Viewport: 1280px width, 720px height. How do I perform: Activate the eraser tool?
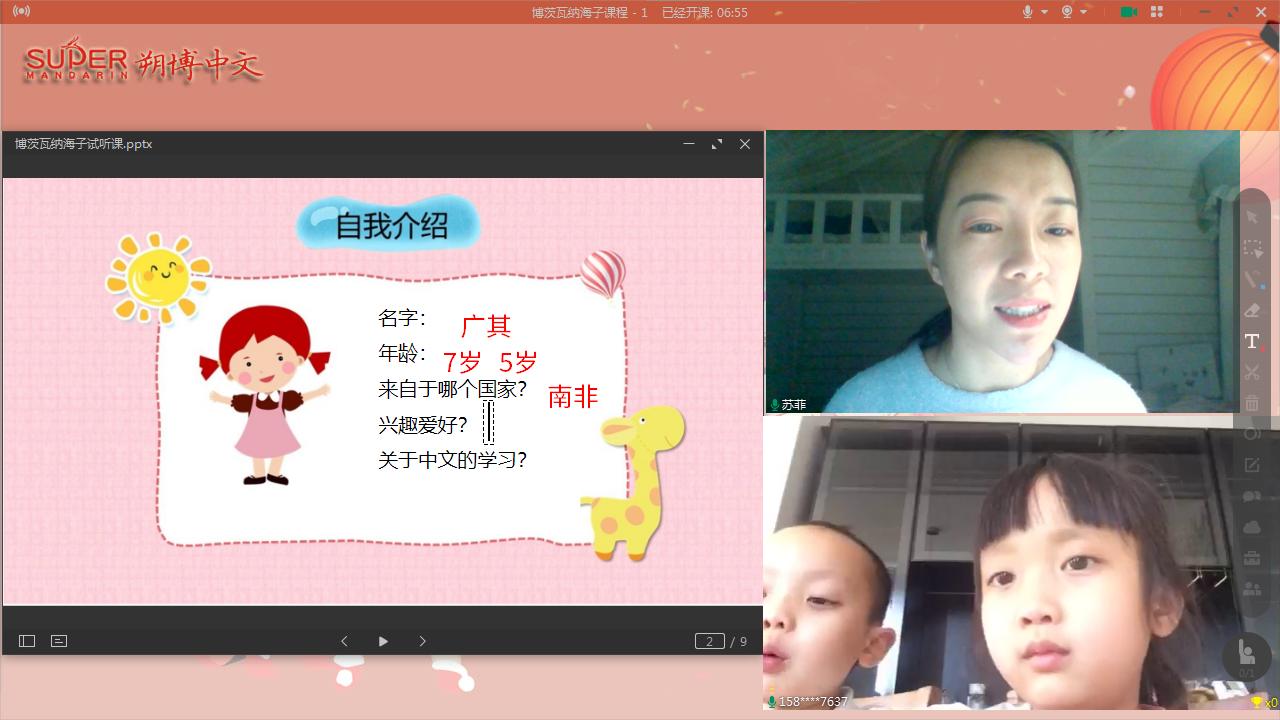click(x=1252, y=310)
